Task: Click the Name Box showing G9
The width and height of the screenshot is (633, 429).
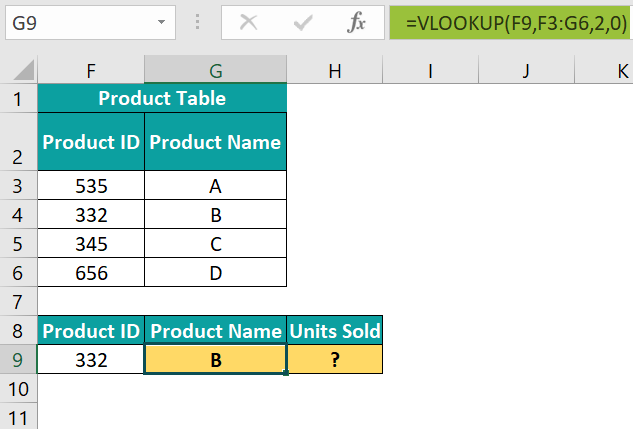Action: (90, 23)
